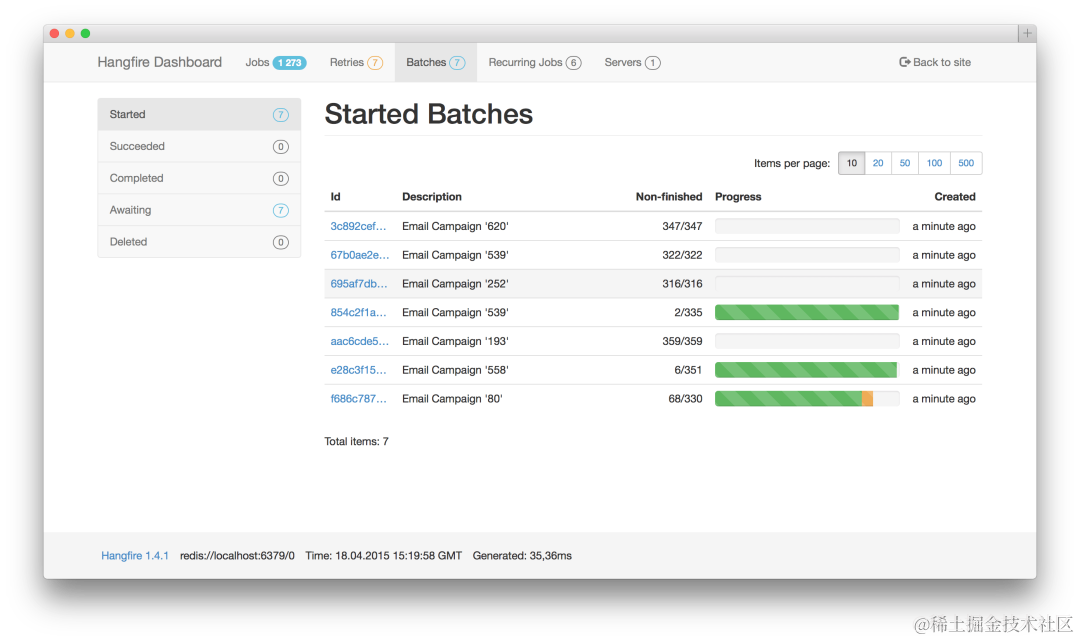The image size is (1080, 641).
Task: Click Email Campaign '620' description
Action: coord(455,226)
